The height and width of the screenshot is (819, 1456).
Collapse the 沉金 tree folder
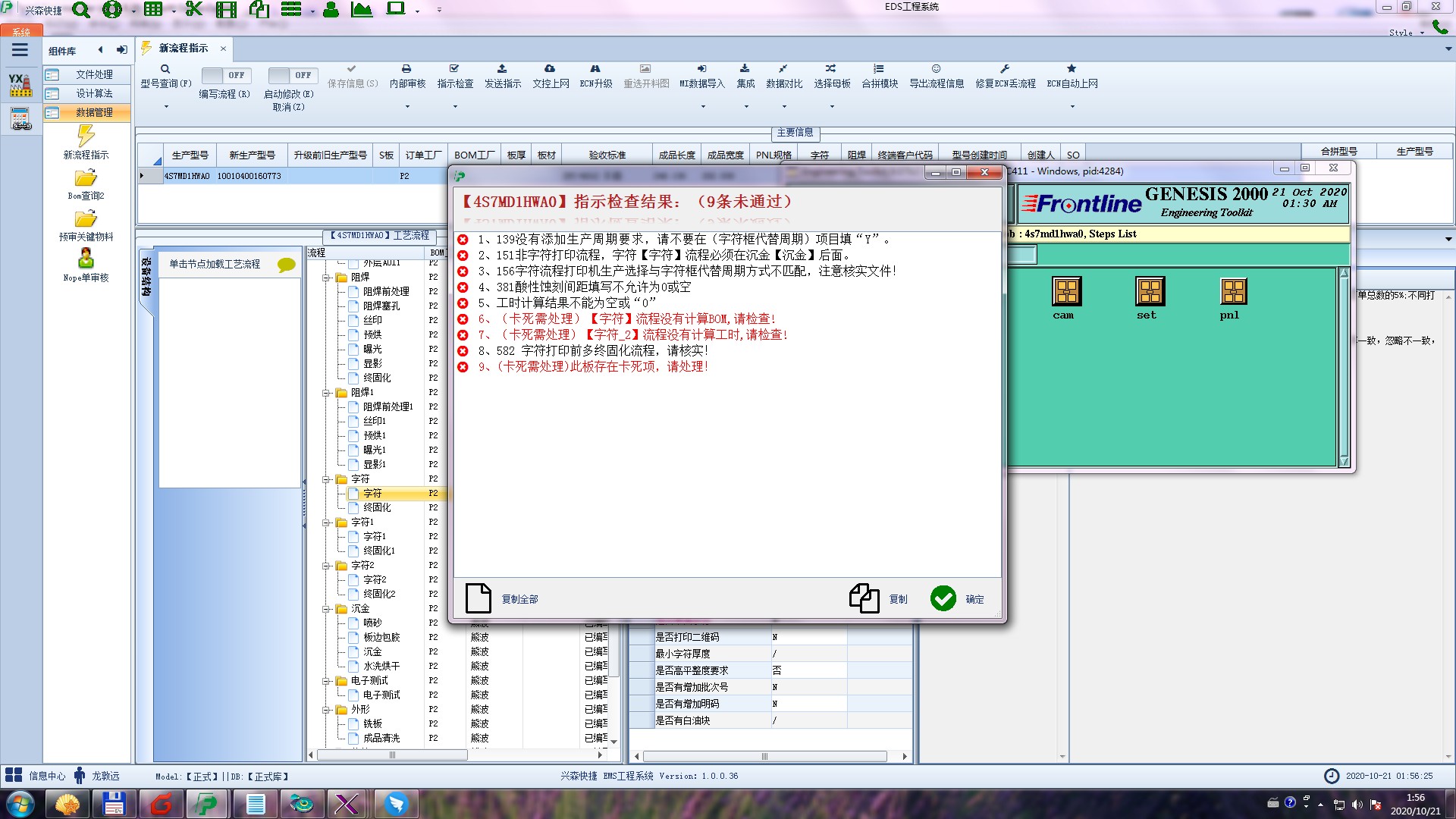coord(327,609)
